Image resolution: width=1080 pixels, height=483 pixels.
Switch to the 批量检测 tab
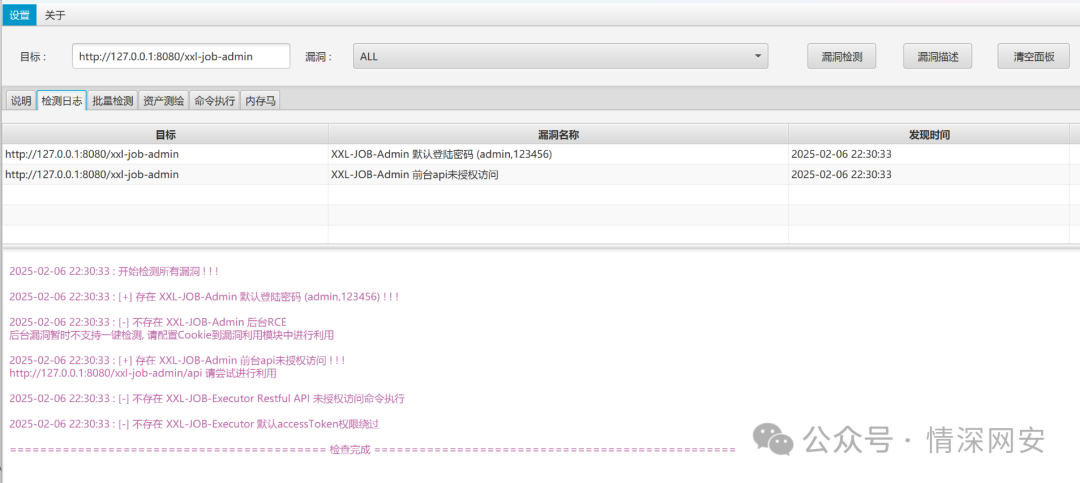pos(113,101)
